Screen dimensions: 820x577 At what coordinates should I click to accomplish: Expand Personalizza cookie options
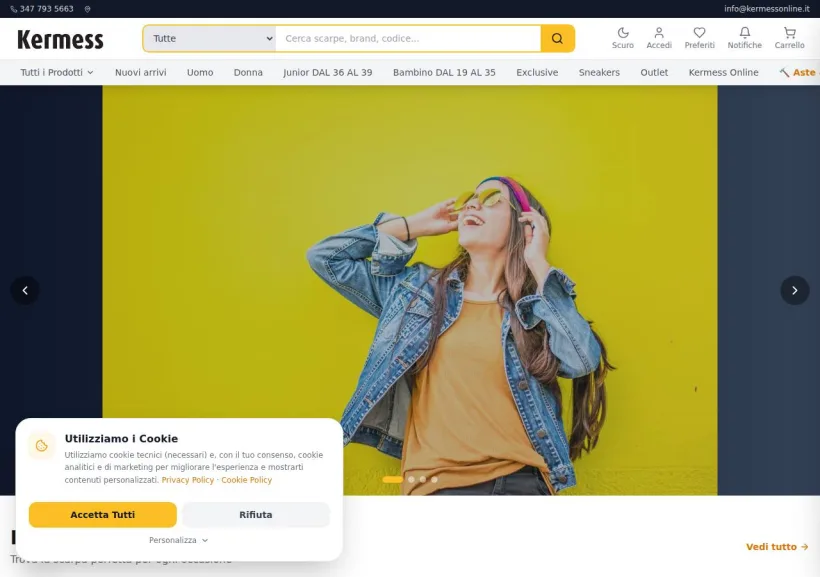(x=178, y=540)
